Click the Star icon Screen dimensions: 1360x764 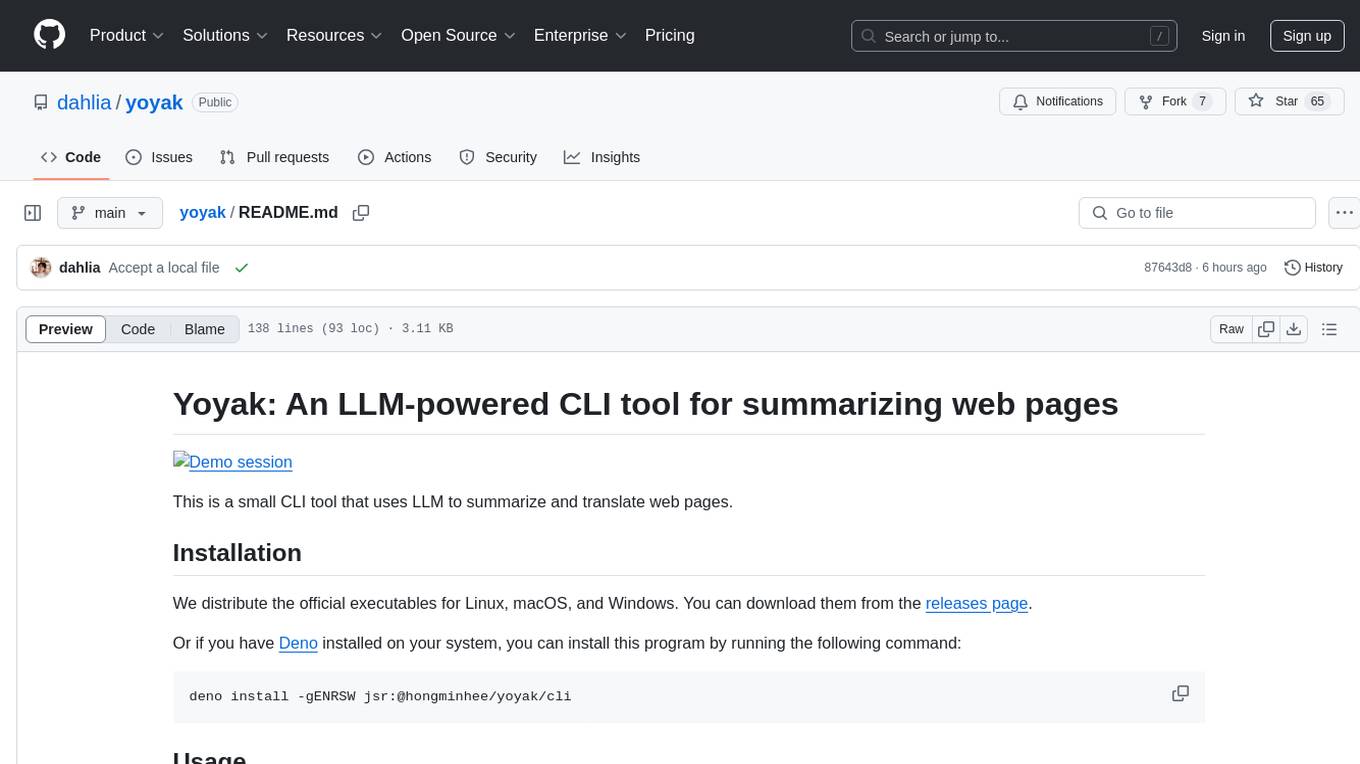click(x=1256, y=101)
